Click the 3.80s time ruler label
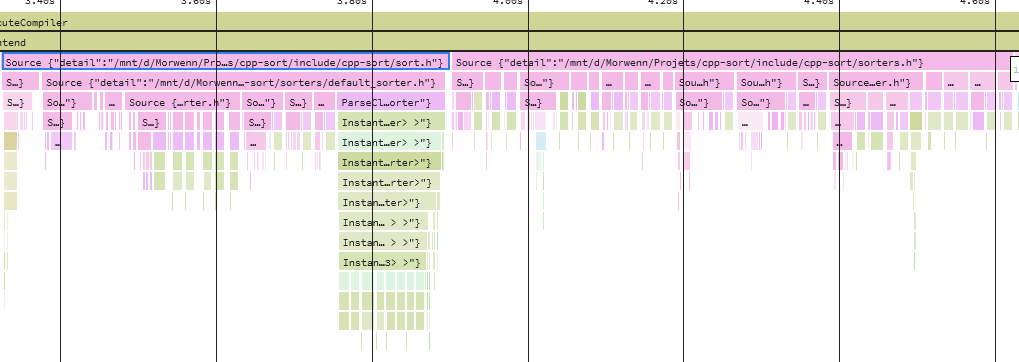The image size is (1019, 362). [352, 3]
